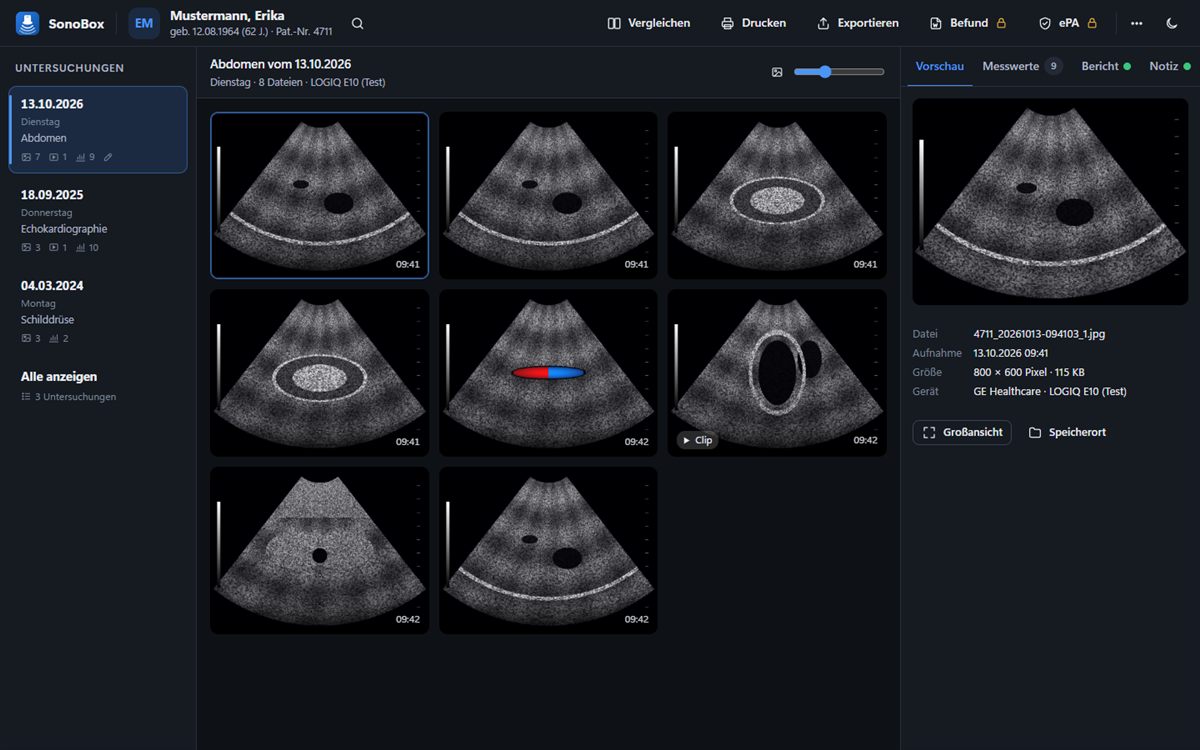Image resolution: width=1200 pixels, height=750 pixels.
Task: Click the patient name Mustermann, Erika
Action: 227,15
